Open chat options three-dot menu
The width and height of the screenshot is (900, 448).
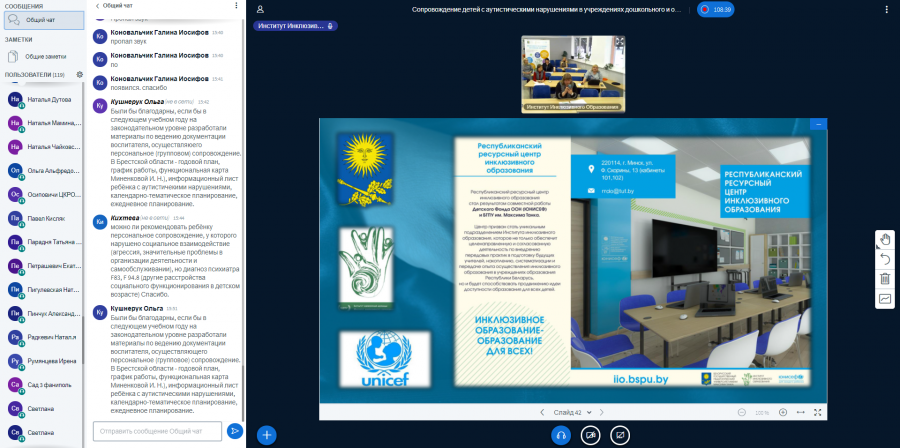236,5
